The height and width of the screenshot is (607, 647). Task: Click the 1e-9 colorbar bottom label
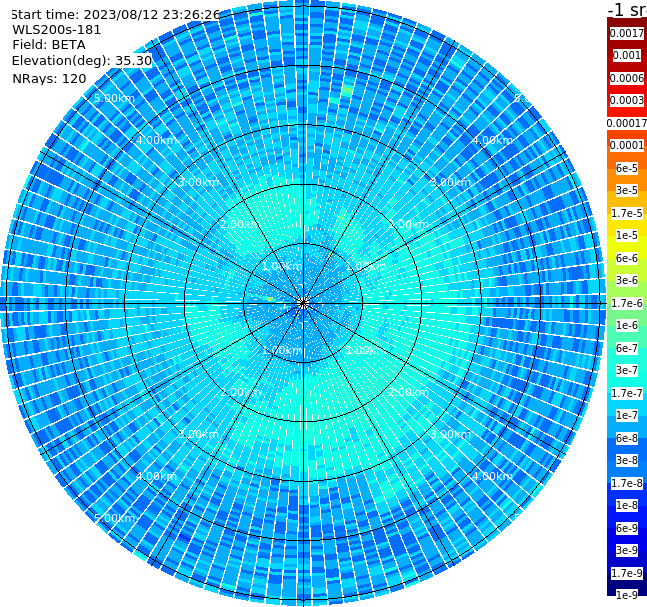[x=627, y=595]
